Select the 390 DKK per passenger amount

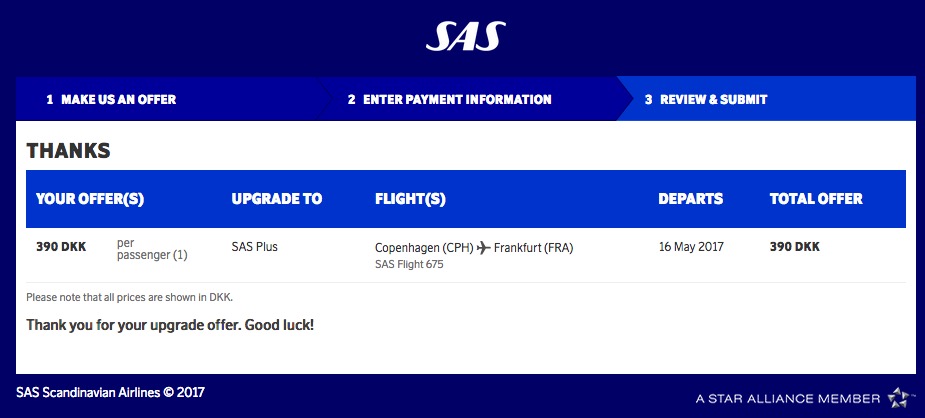click(61, 247)
